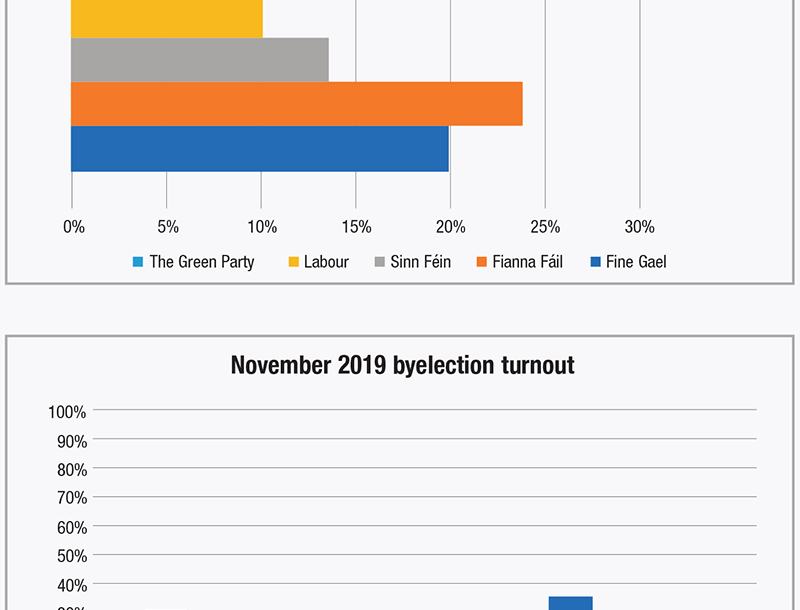Click the Green Party legend color swatch

pos(138,262)
